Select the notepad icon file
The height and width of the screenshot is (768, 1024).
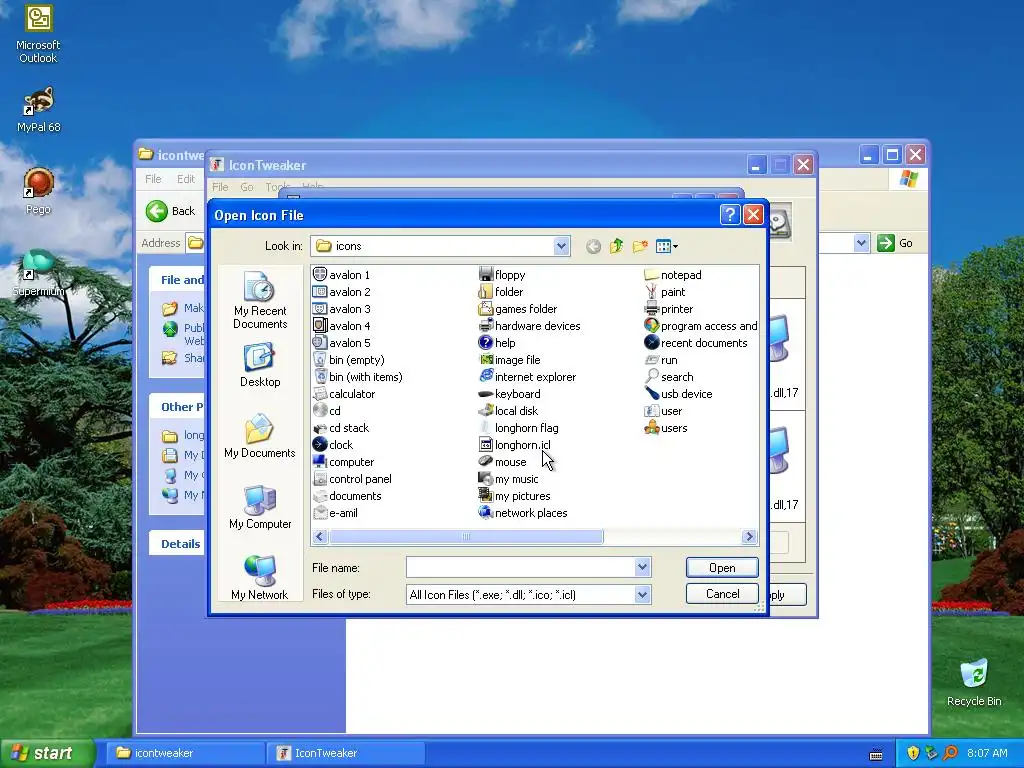coord(673,275)
